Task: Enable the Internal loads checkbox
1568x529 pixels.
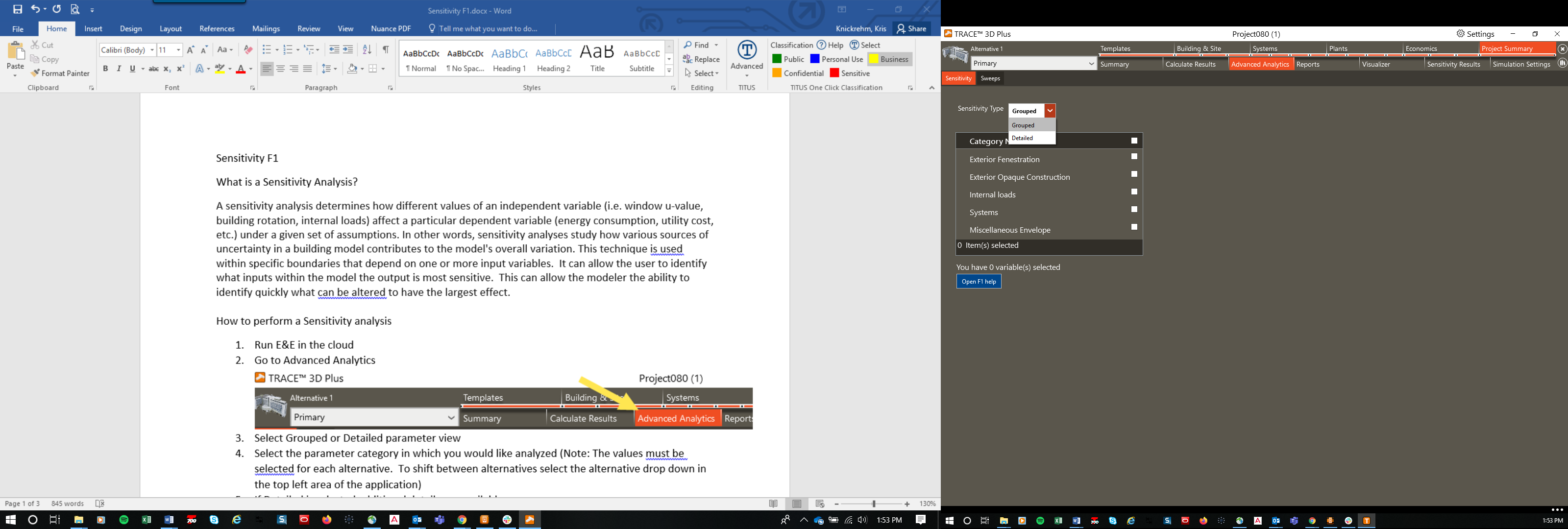Action: (x=1134, y=192)
